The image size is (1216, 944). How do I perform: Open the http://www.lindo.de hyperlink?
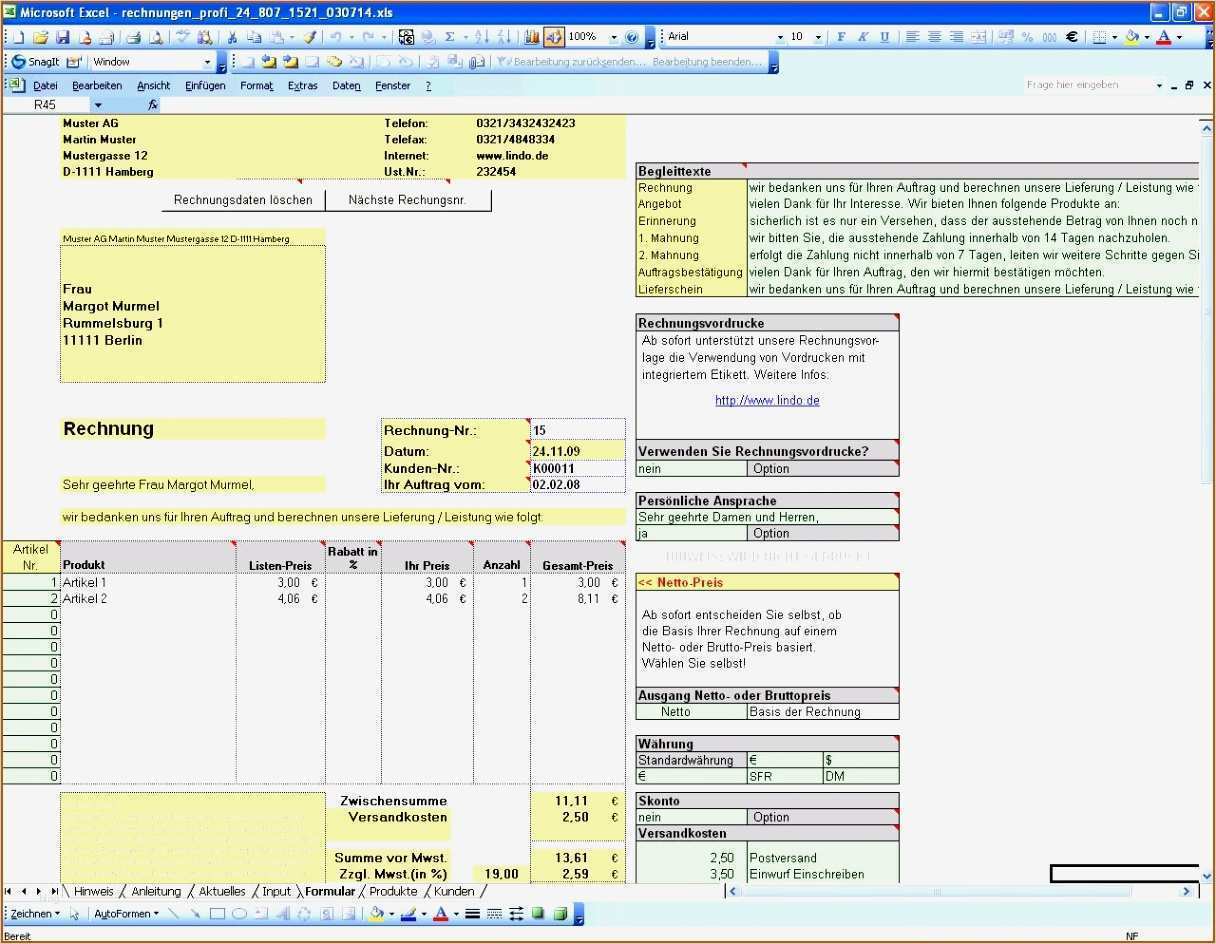(x=767, y=400)
